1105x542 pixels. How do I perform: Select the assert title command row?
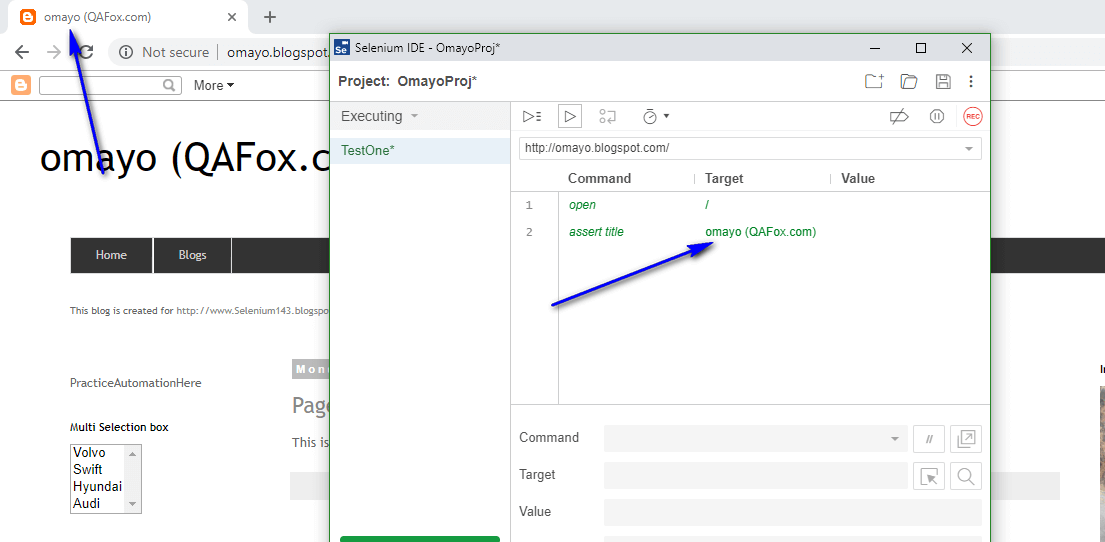751,232
